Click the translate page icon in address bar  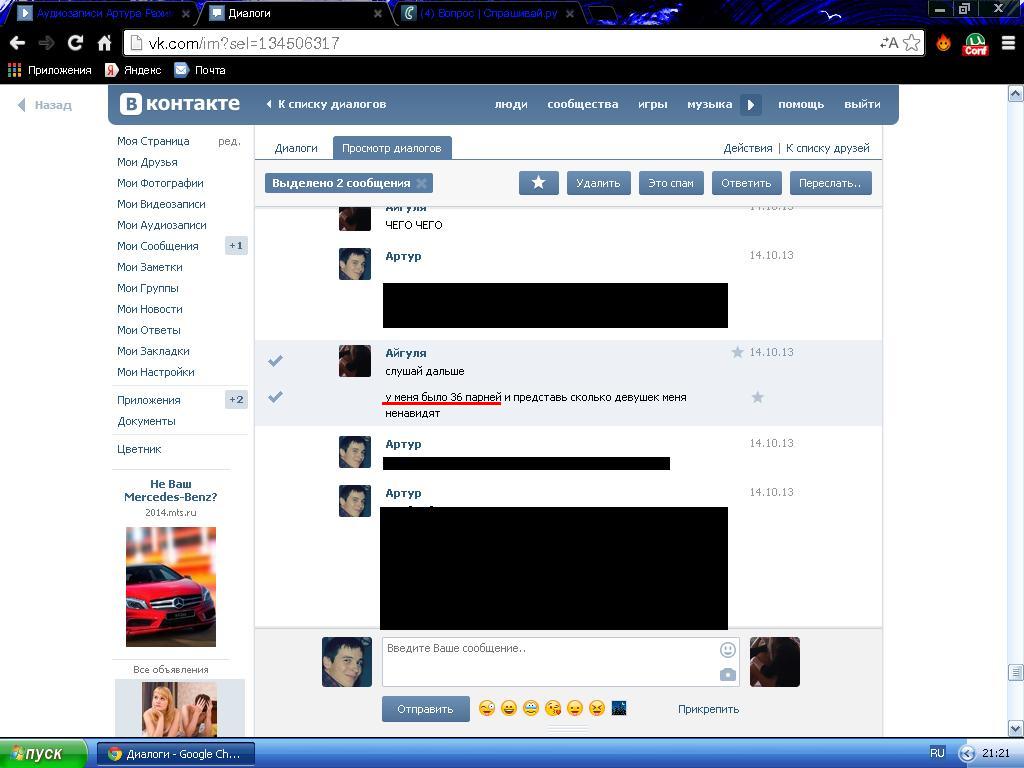[x=889, y=43]
